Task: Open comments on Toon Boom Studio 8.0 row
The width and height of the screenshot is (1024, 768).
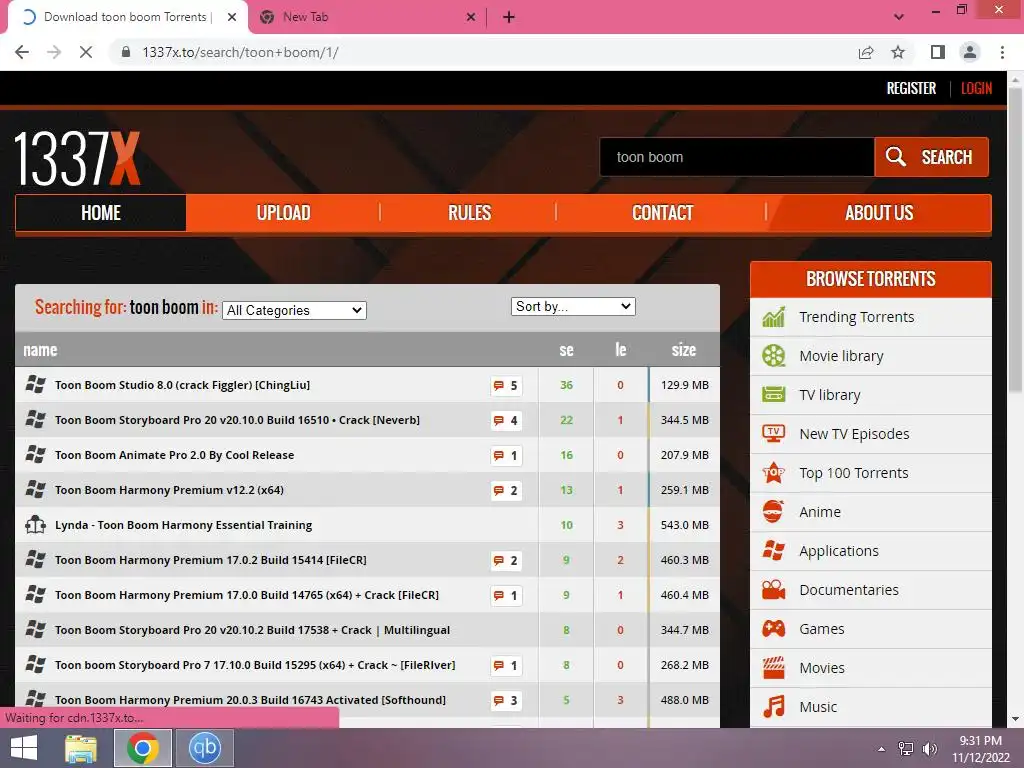Action: tap(506, 385)
